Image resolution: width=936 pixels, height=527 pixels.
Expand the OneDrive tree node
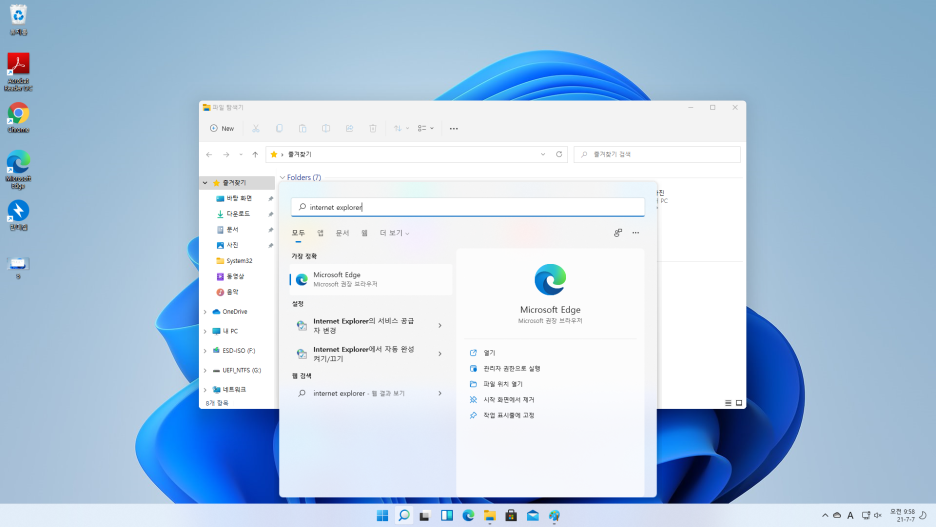pos(205,312)
